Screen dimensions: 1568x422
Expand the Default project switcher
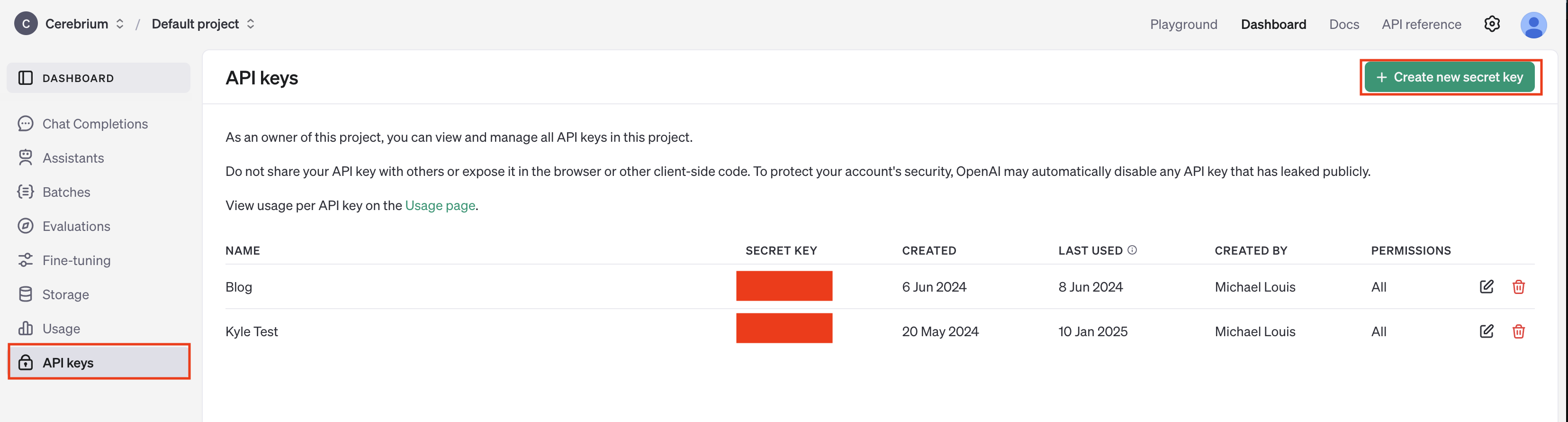pyautogui.click(x=250, y=24)
